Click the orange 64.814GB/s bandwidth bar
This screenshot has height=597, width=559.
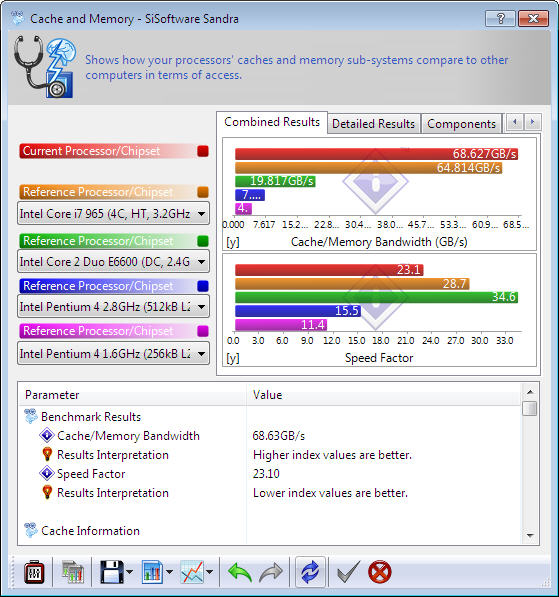[369, 168]
